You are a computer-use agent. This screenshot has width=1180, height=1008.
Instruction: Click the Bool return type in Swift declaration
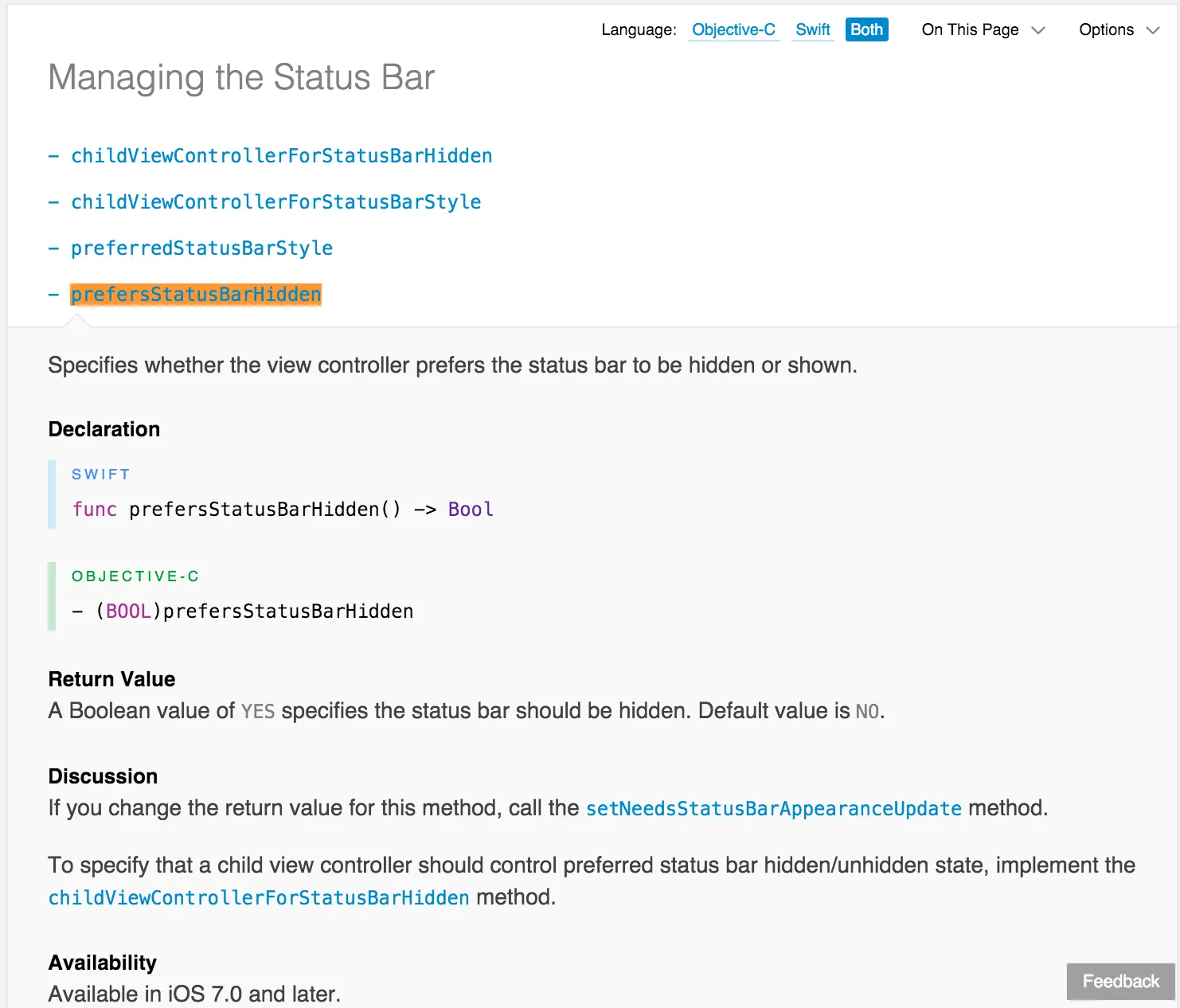pos(471,510)
